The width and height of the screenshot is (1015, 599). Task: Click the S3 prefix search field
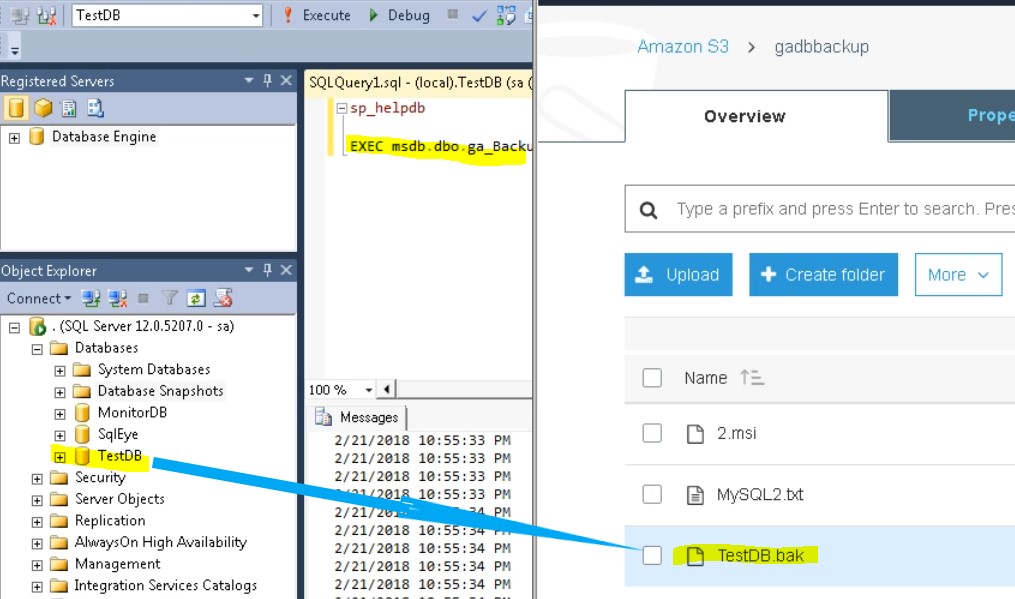pyautogui.click(x=820, y=209)
